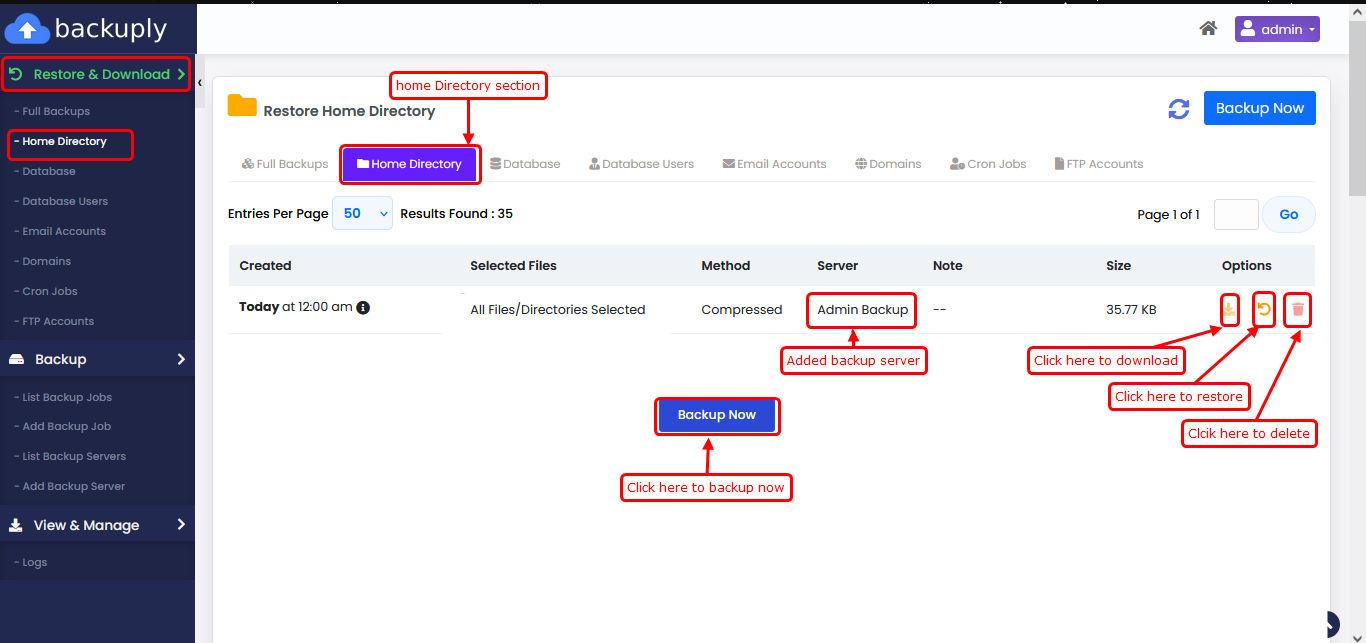Click the refresh sync icon
Viewport: 1366px width, 643px height.
click(1179, 109)
